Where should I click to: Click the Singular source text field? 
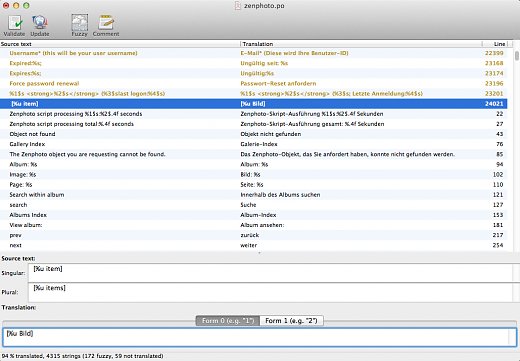click(x=271, y=273)
